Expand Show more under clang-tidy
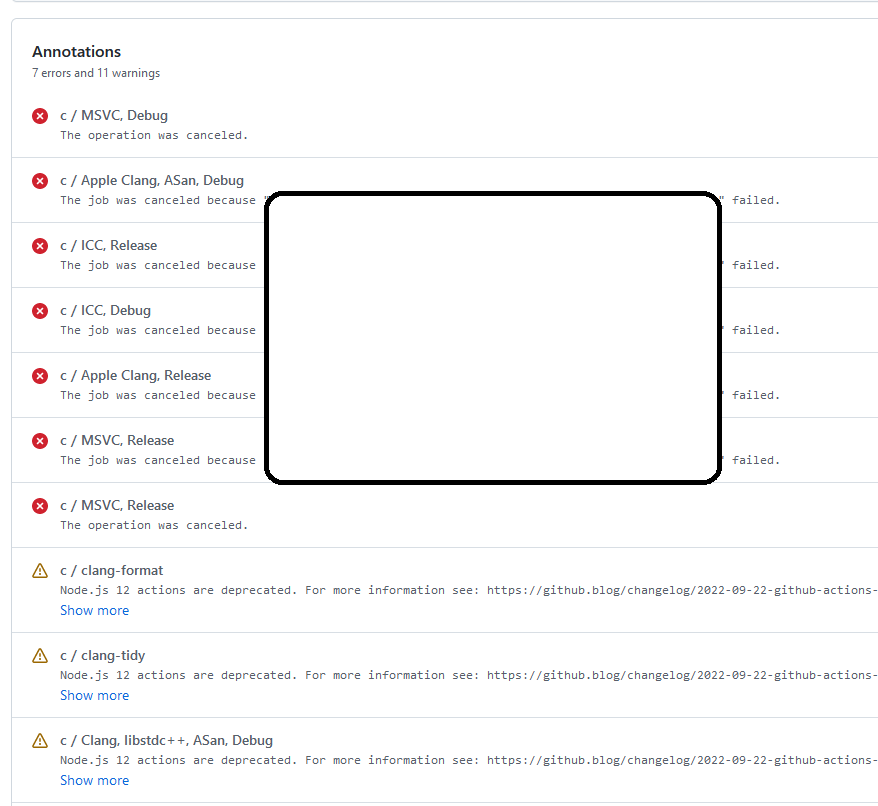 click(x=95, y=696)
